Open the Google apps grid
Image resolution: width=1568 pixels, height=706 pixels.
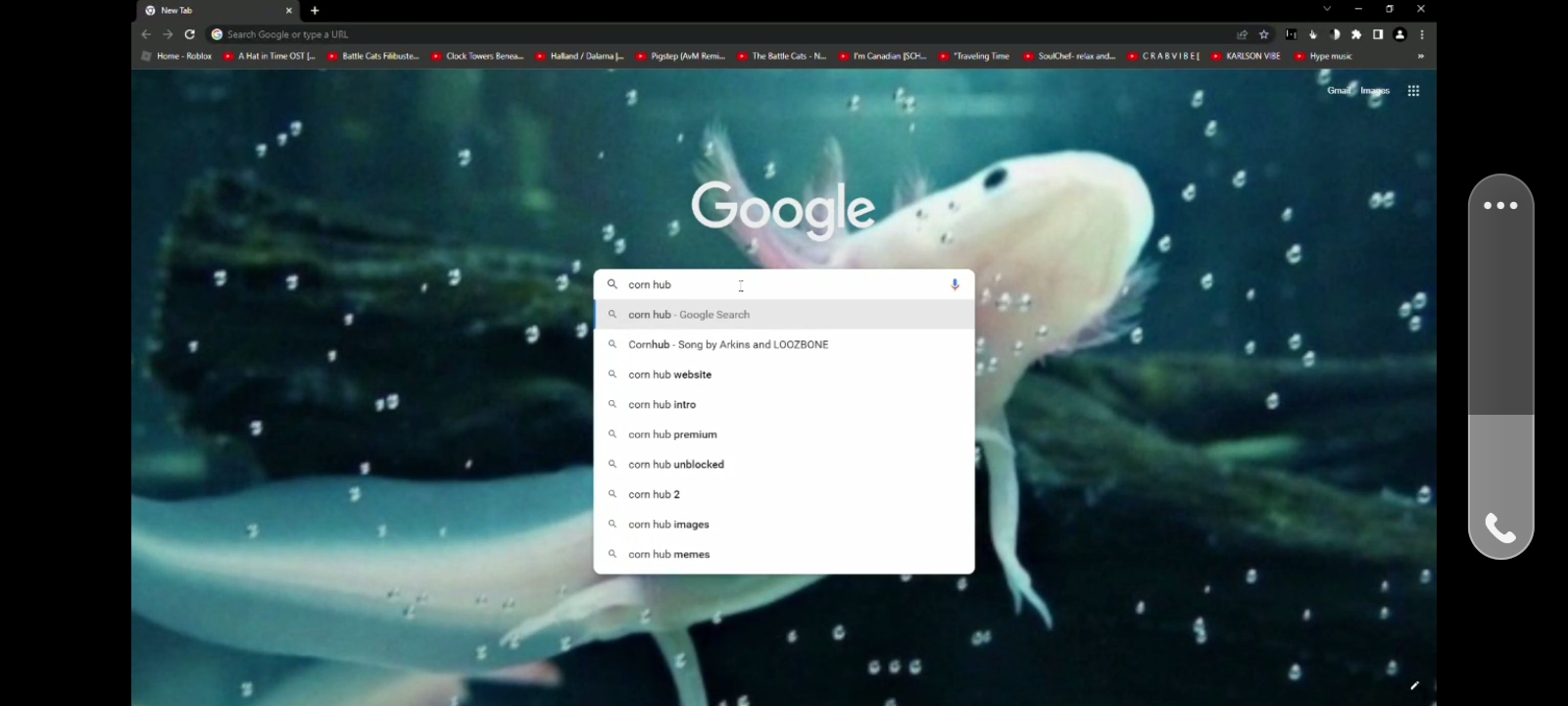[x=1413, y=91]
